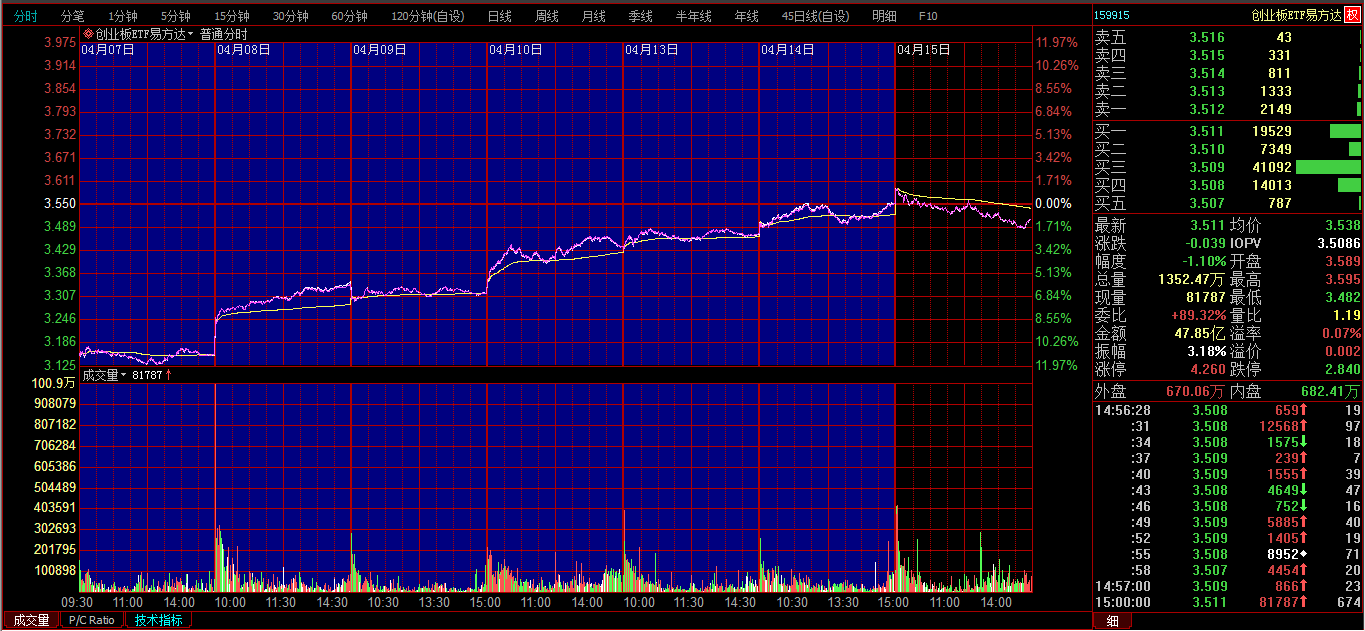Click the 卖一 row price 3.512
The image size is (1365, 631).
point(1206,110)
